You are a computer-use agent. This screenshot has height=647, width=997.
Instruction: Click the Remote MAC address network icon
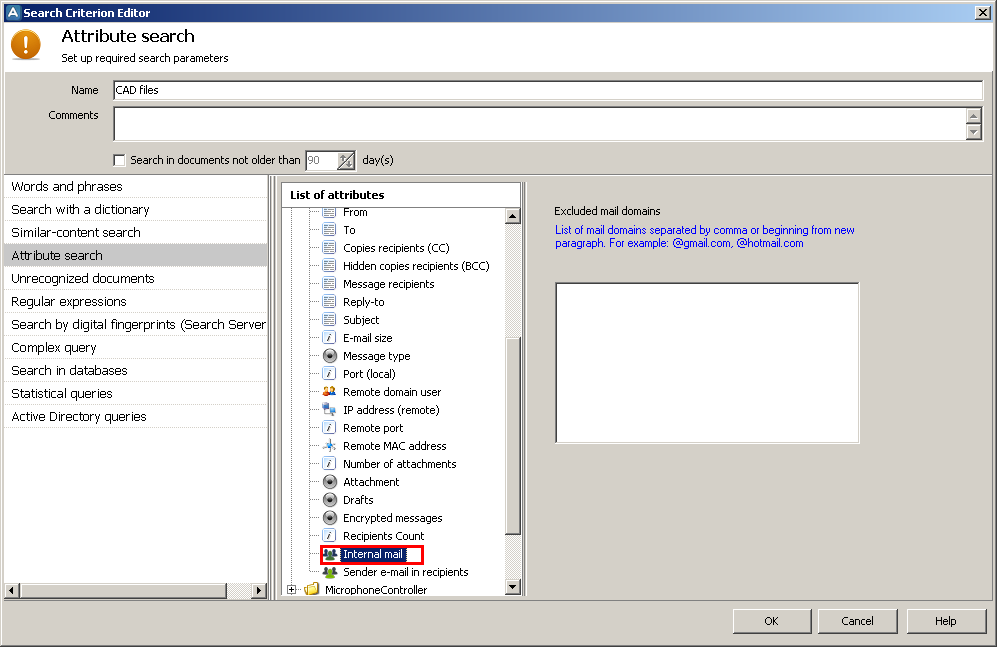pyautogui.click(x=329, y=446)
